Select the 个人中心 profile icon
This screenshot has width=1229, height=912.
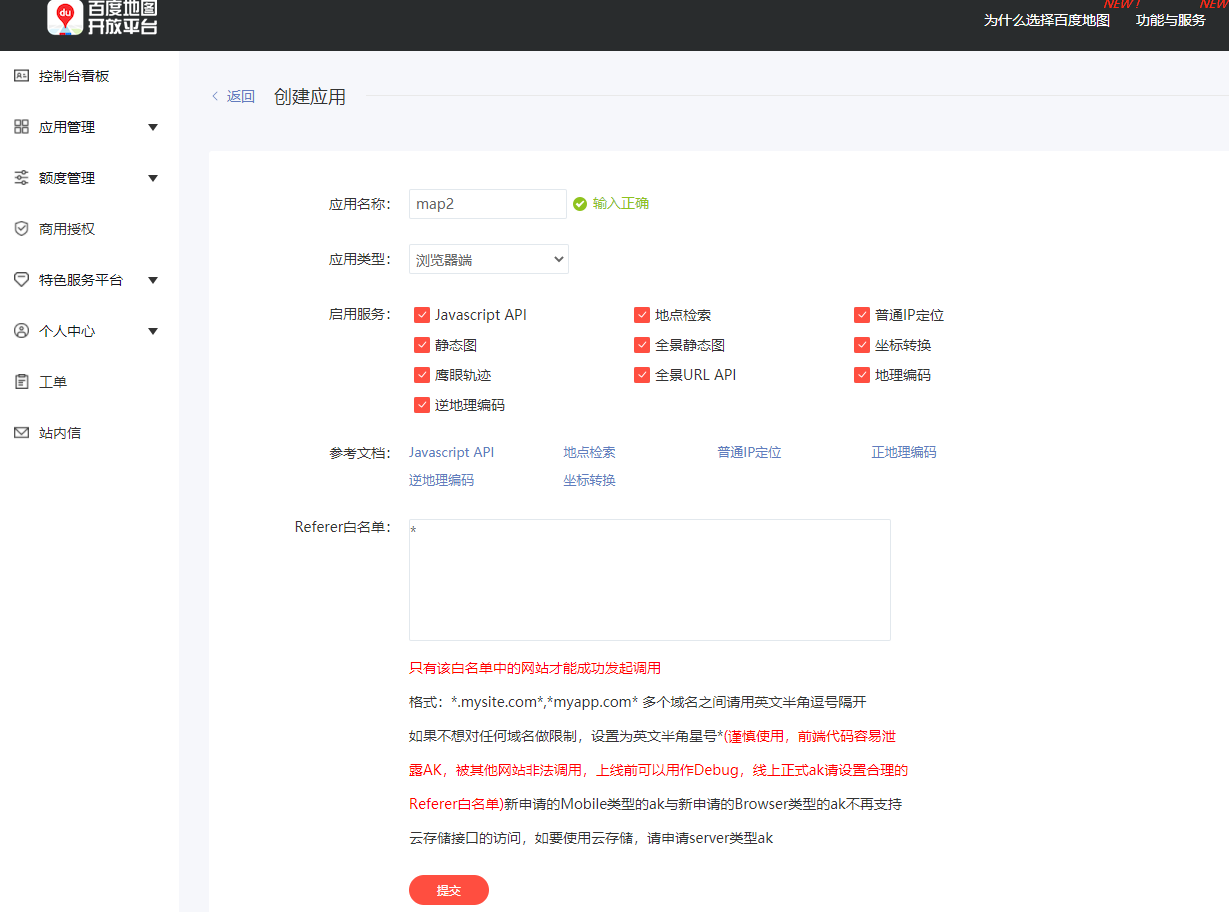pyautogui.click(x=21, y=330)
